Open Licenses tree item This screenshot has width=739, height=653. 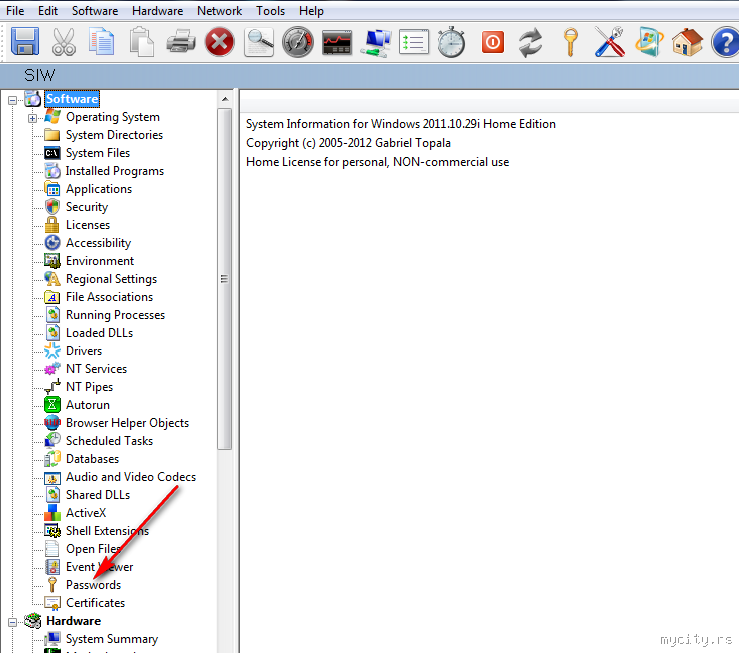[88, 225]
